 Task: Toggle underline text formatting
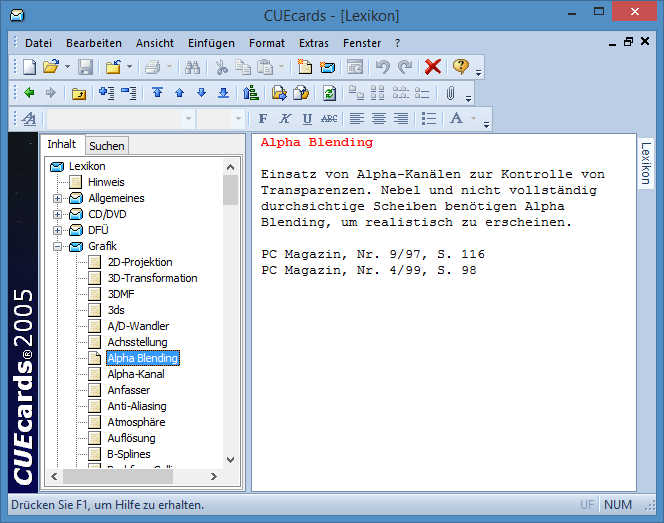pos(307,119)
